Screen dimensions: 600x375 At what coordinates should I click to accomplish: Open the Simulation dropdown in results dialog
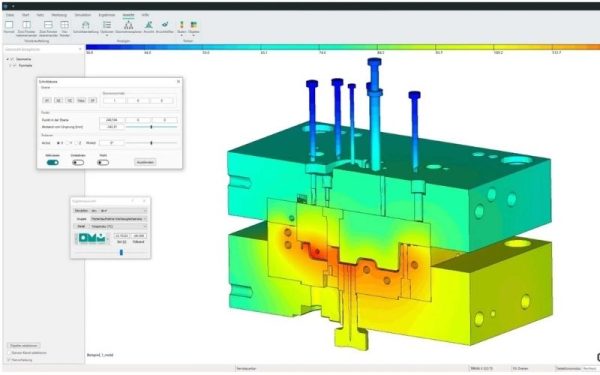(119, 211)
